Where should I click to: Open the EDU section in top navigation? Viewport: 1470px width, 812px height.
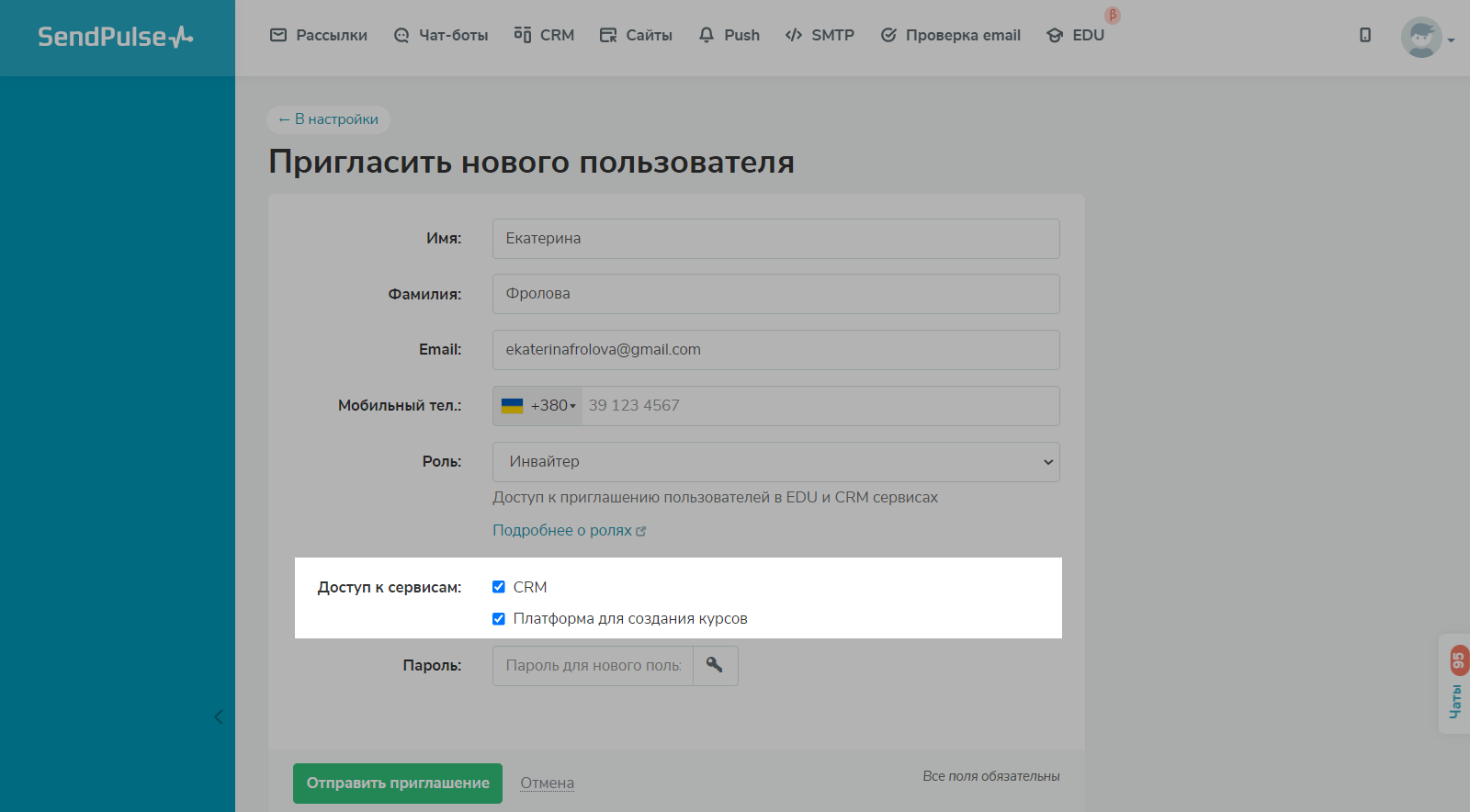[x=1076, y=35]
